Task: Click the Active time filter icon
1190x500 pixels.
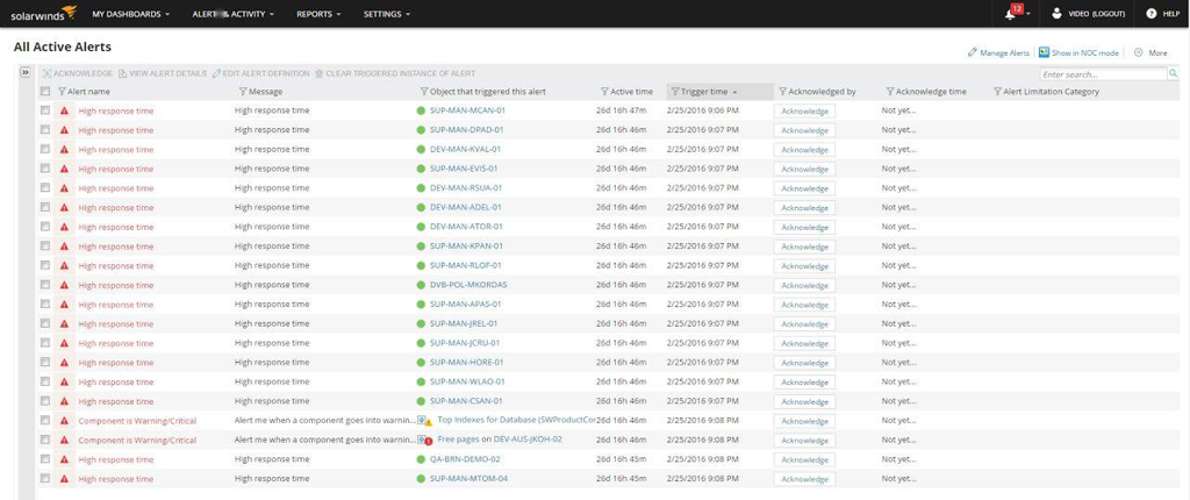Action: tap(605, 91)
